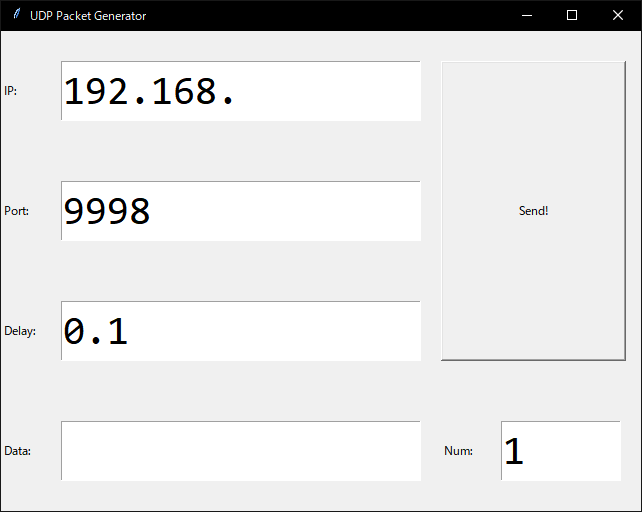
Task: Click the Num field with value 1
Action: (x=561, y=451)
